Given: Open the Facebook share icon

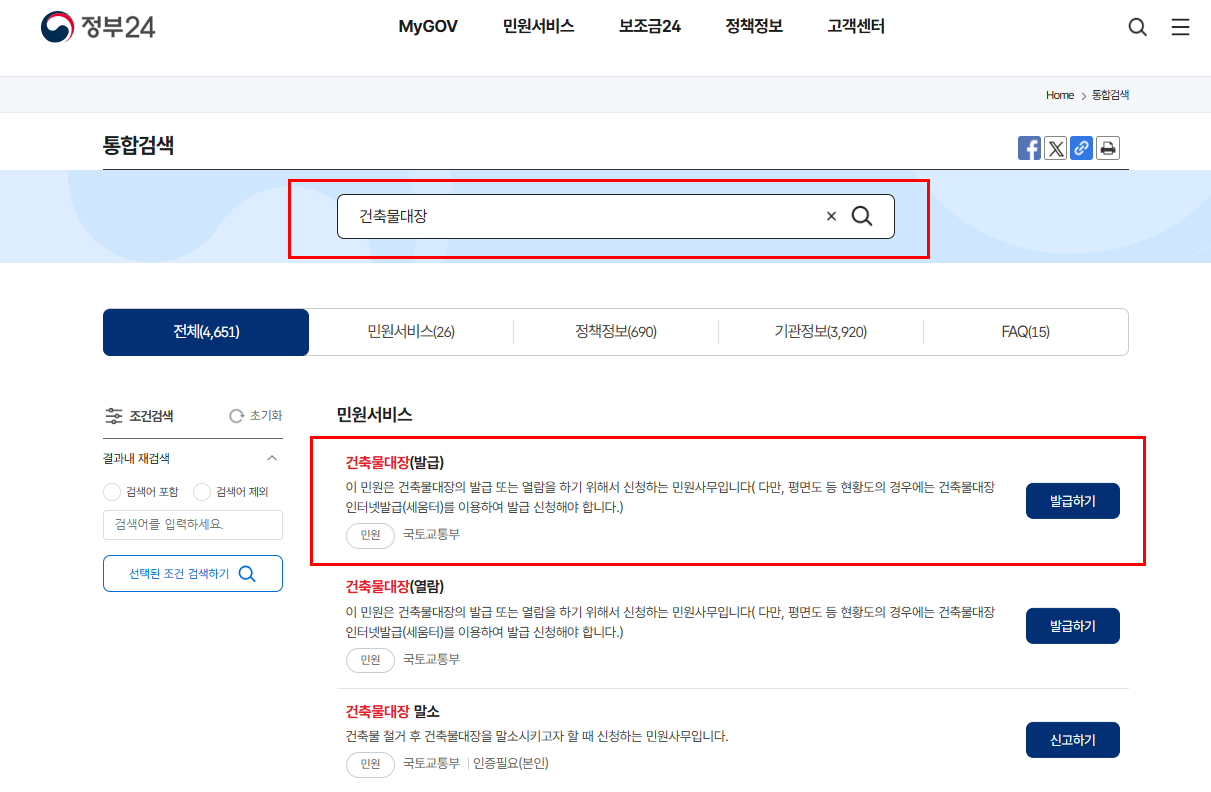Looking at the screenshot, I should [1029, 147].
